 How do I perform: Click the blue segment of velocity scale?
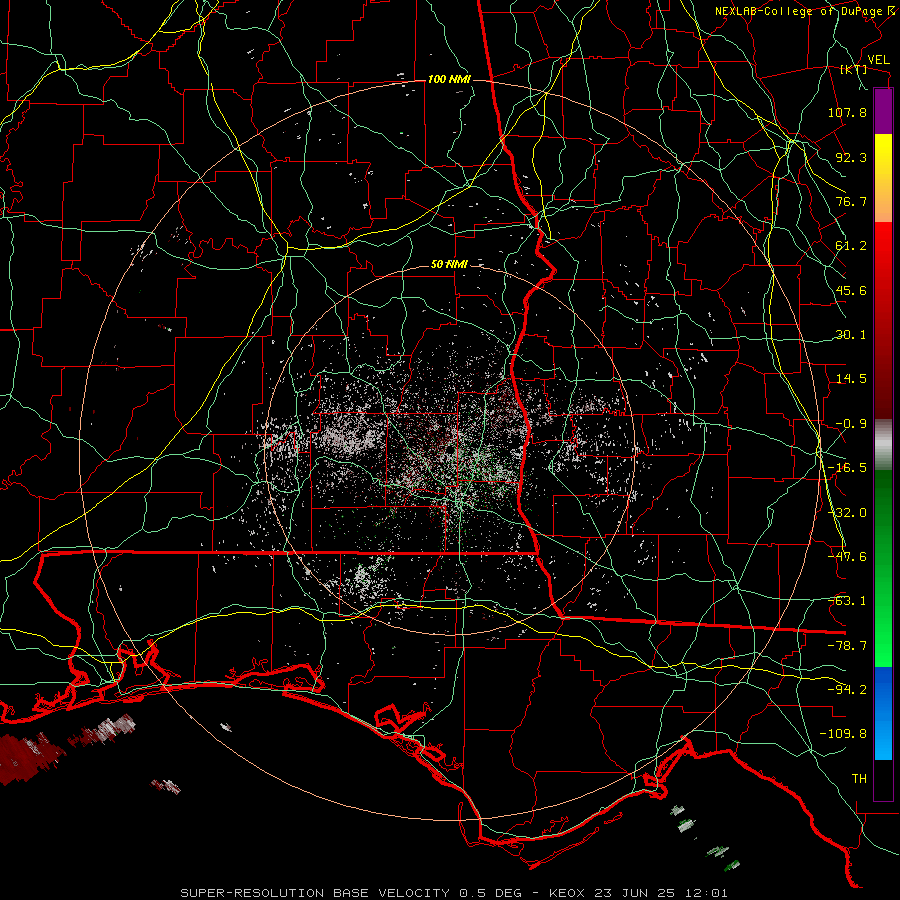tap(883, 713)
